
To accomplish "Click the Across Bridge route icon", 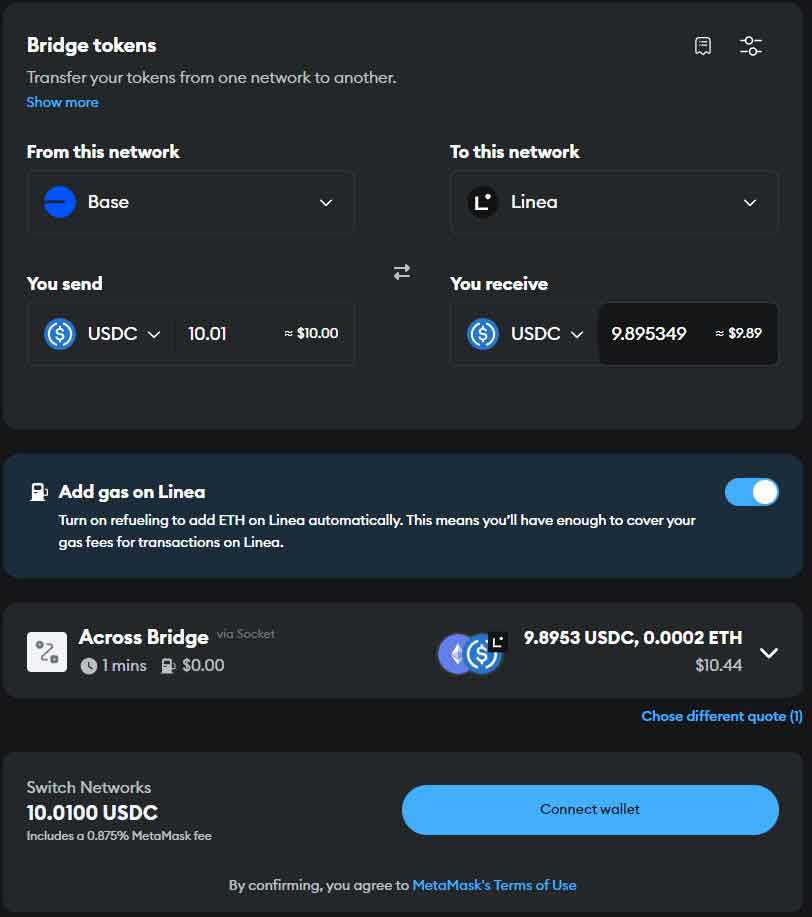I will [47, 652].
